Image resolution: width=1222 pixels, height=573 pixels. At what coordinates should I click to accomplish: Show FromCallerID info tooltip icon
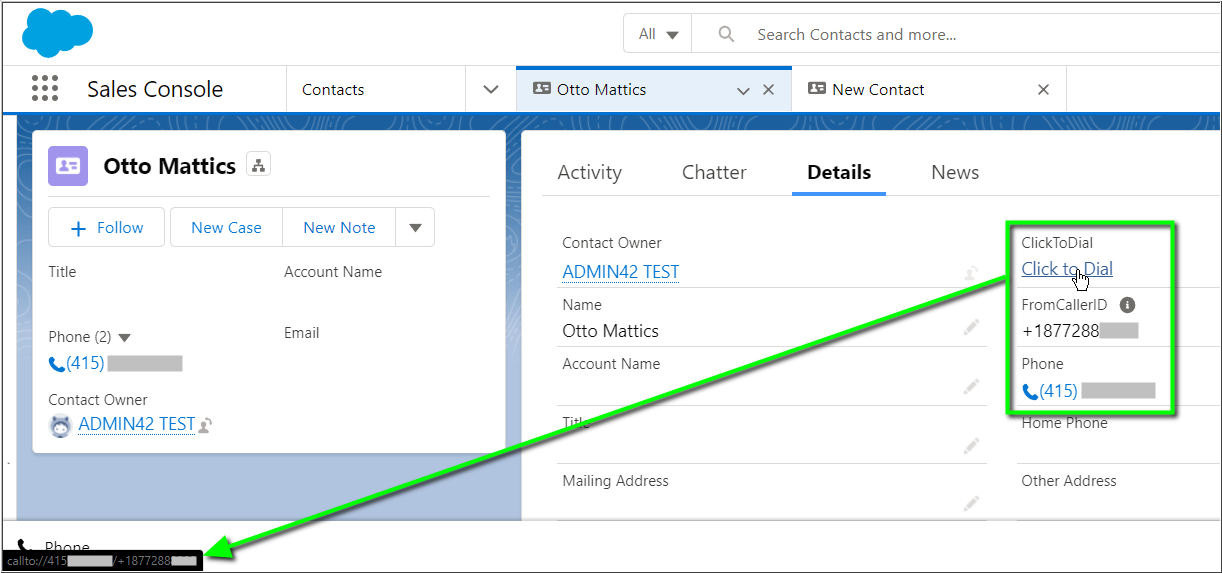1127,305
